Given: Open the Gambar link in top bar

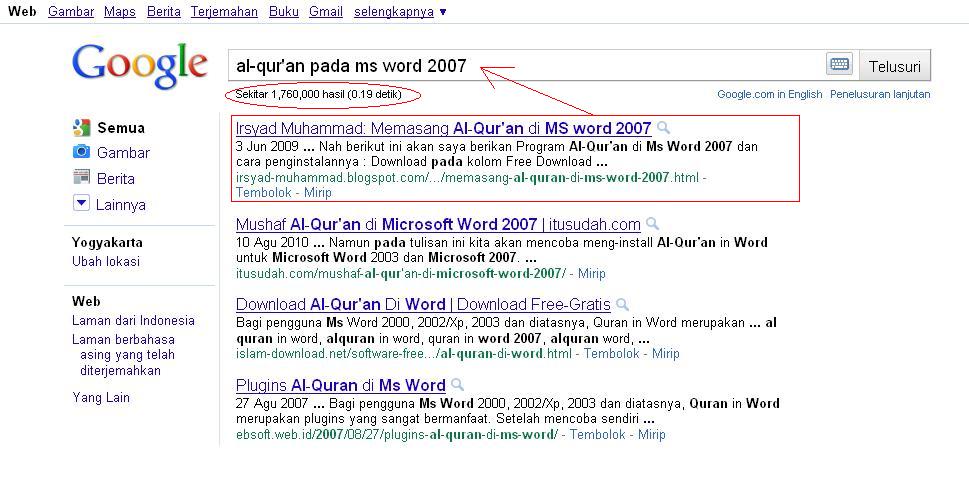Looking at the screenshot, I should (71, 12).
